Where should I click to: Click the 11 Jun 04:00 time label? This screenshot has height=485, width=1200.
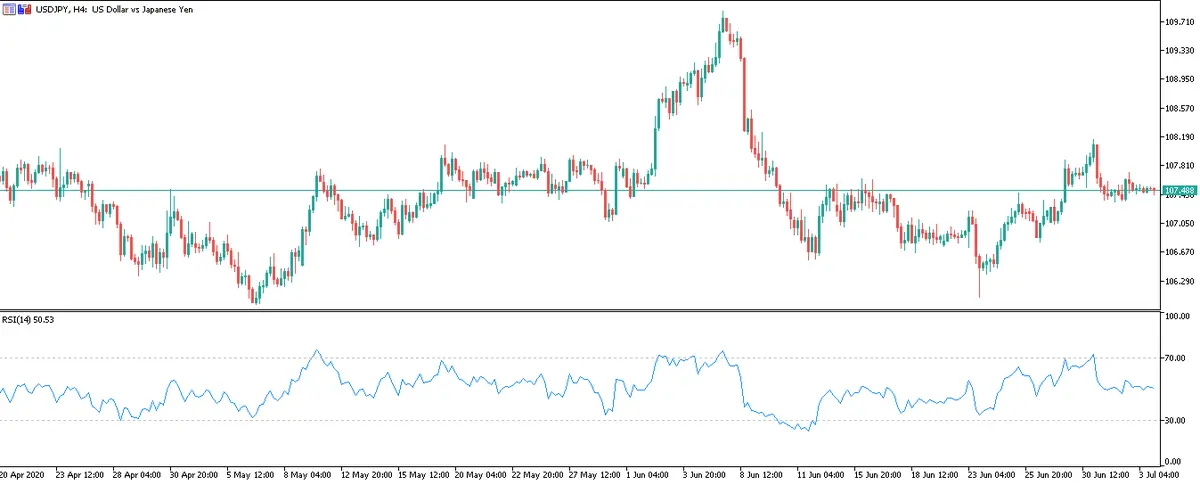(x=821, y=476)
